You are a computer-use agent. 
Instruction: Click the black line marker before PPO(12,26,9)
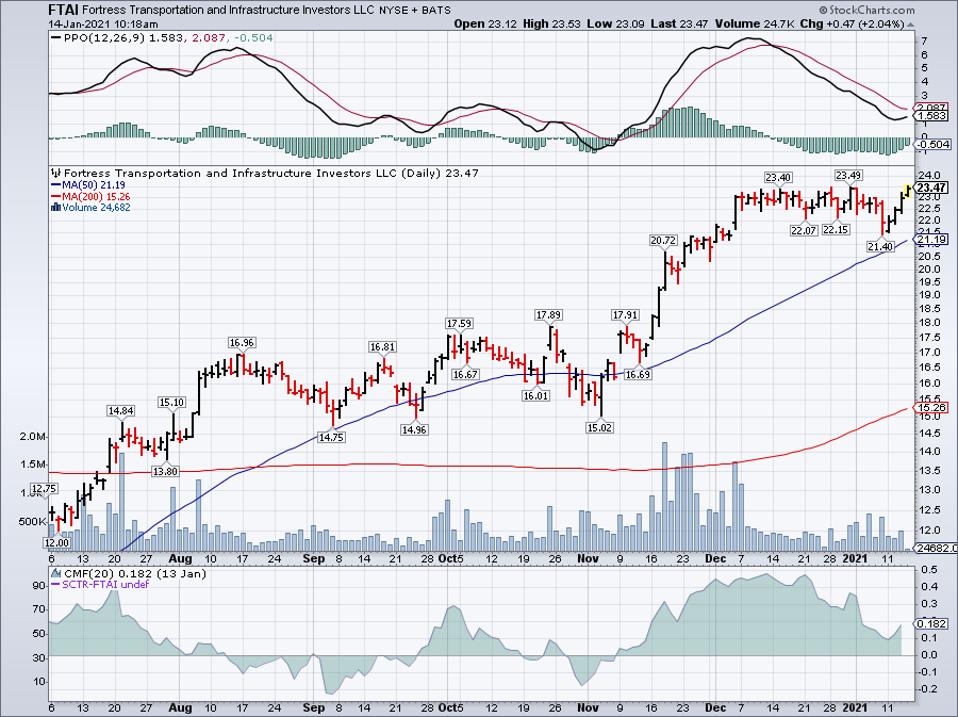click(x=56, y=38)
